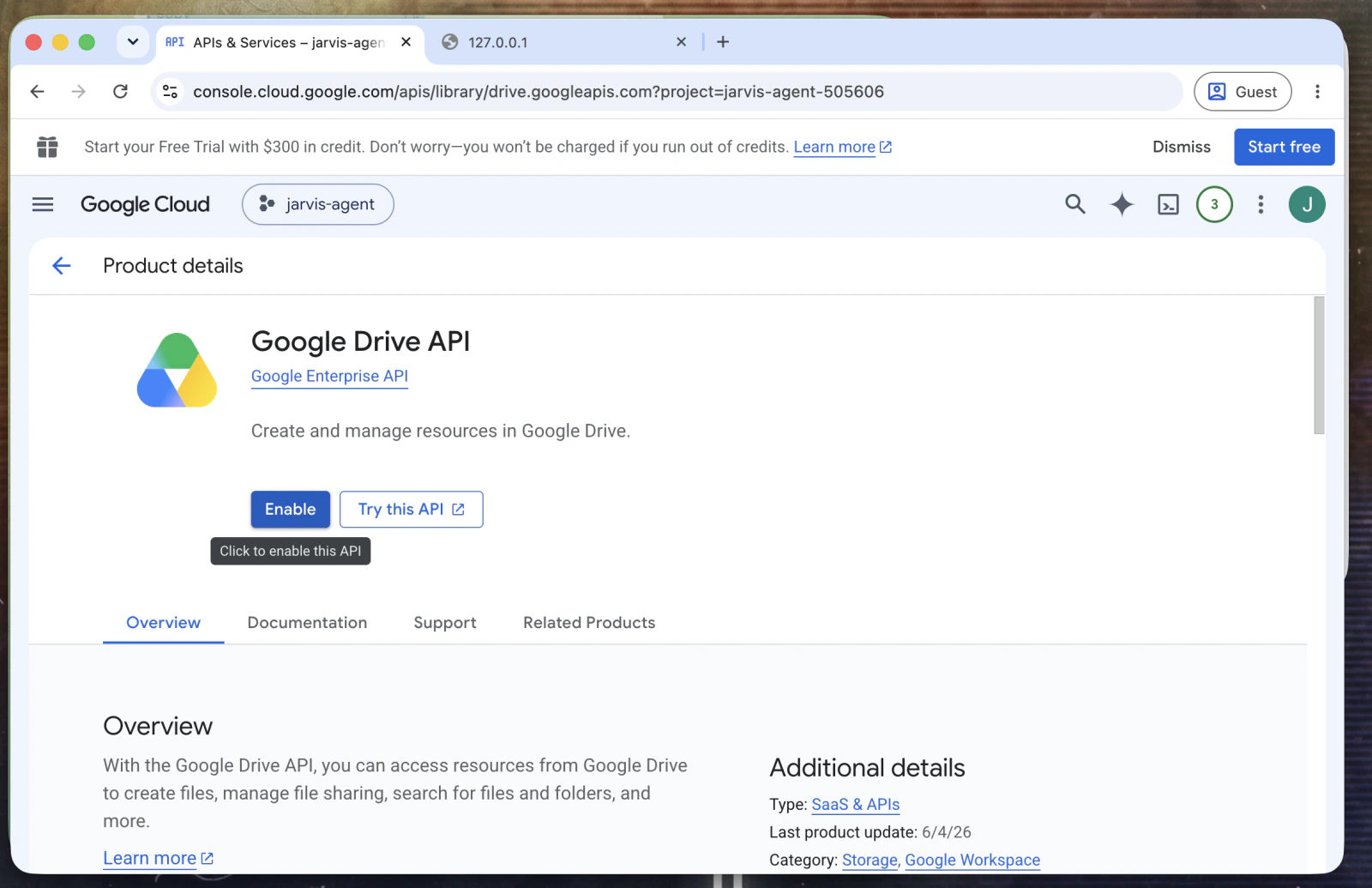Select the Overview tab

click(163, 623)
